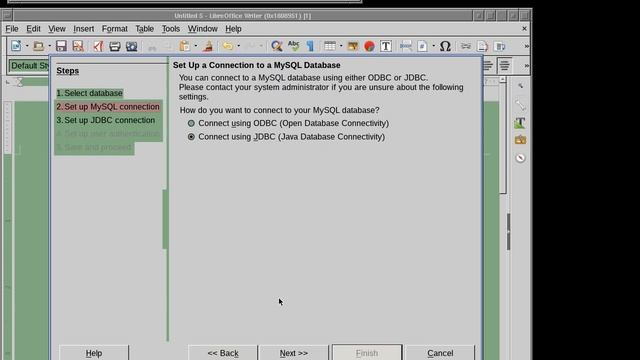640x360 pixels.
Task: Open the Format menu
Action: (115, 29)
